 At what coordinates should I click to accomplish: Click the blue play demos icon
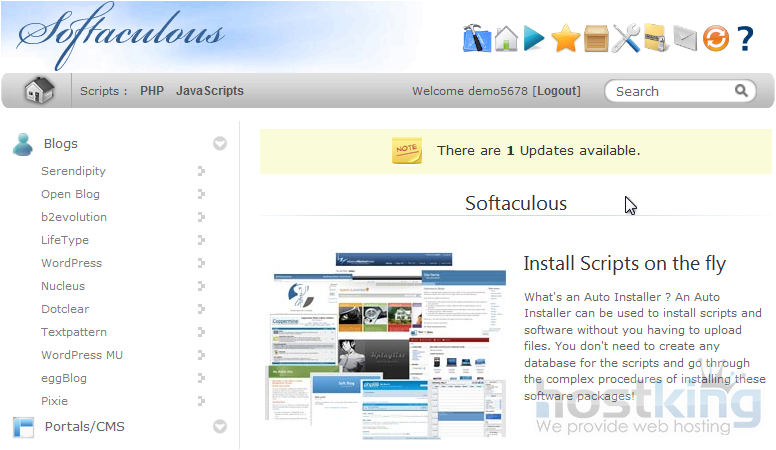pos(535,38)
